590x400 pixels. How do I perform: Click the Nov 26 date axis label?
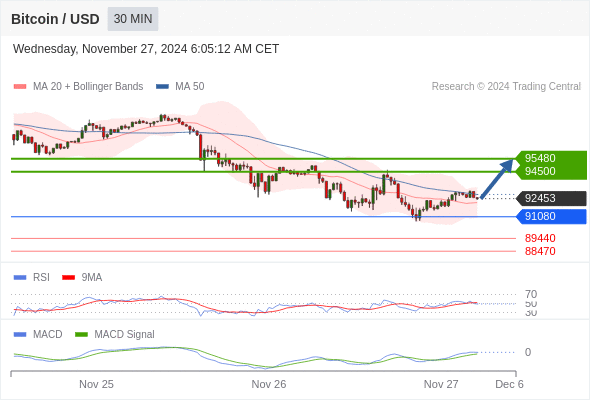[269, 384]
